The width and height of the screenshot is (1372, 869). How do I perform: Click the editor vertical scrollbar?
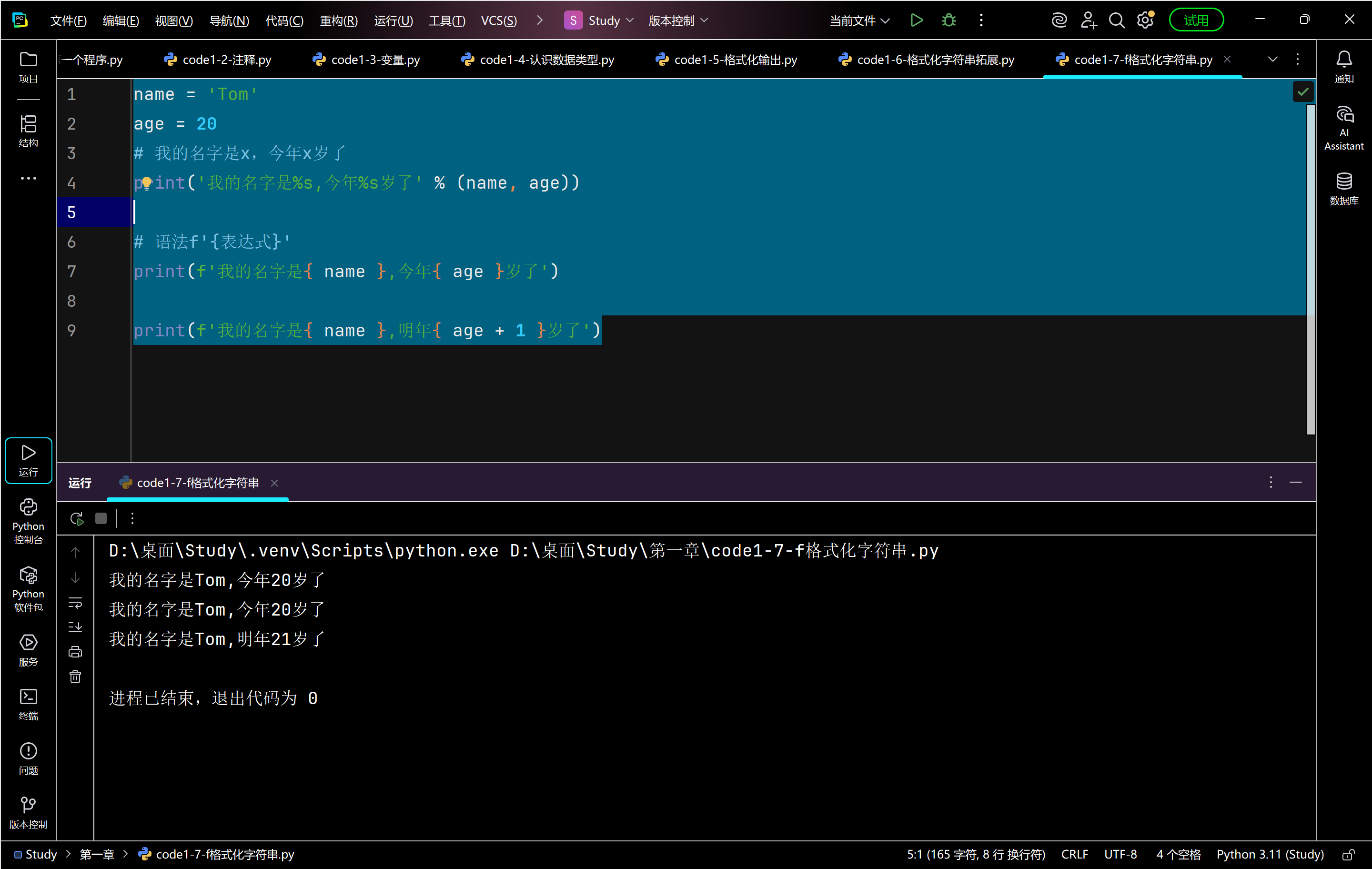point(1311,268)
